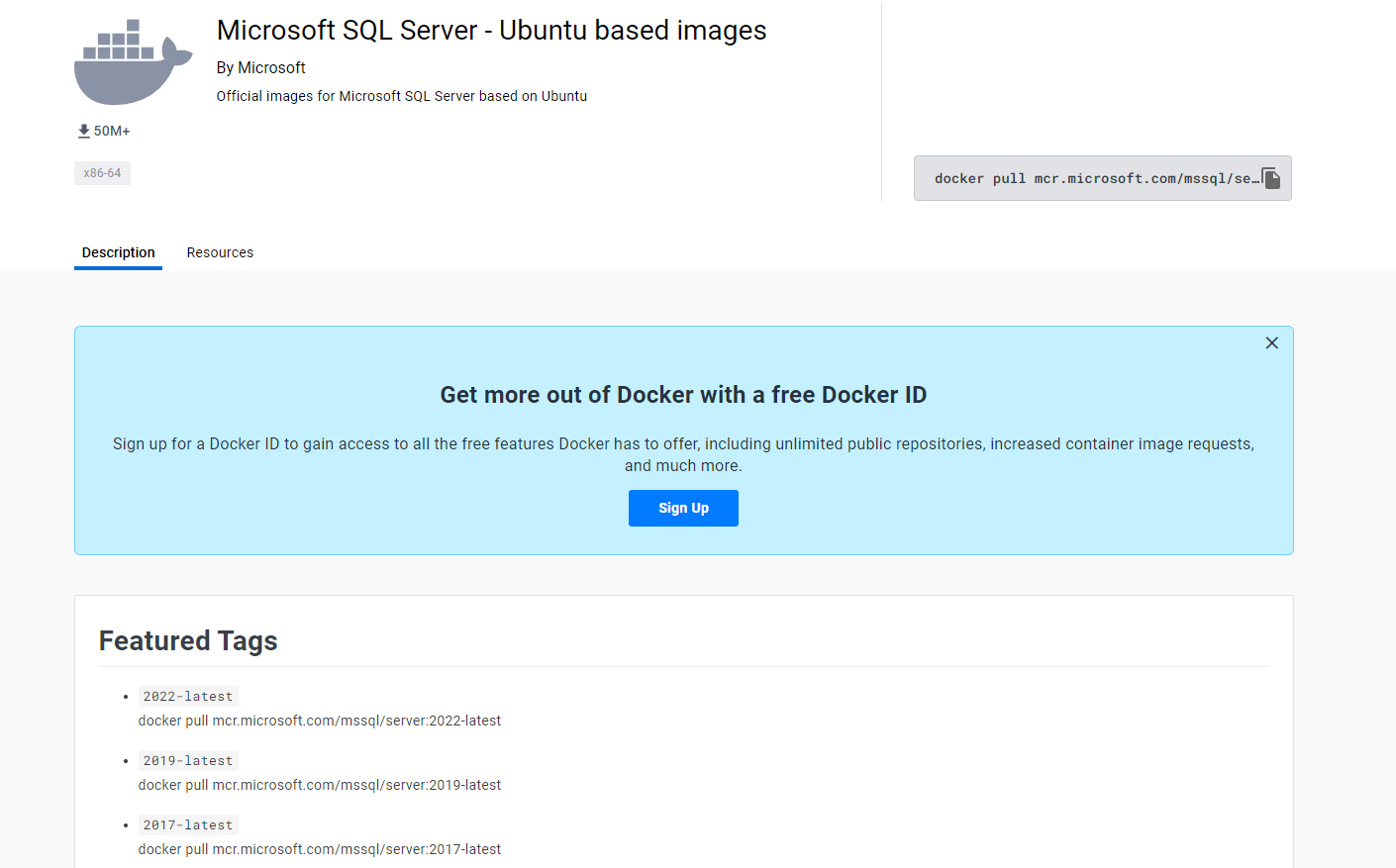The height and width of the screenshot is (868, 1396).
Task: Click the downward arrow of the download indicator
Action: [x=83, y=130]
